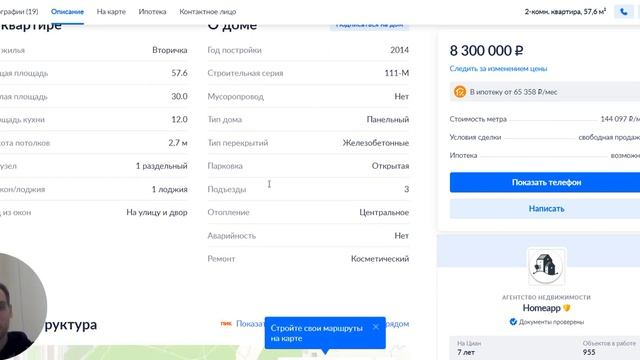Click the living area value 30.0
Screen dimensions: 640x360
click(x=179, y=96)
